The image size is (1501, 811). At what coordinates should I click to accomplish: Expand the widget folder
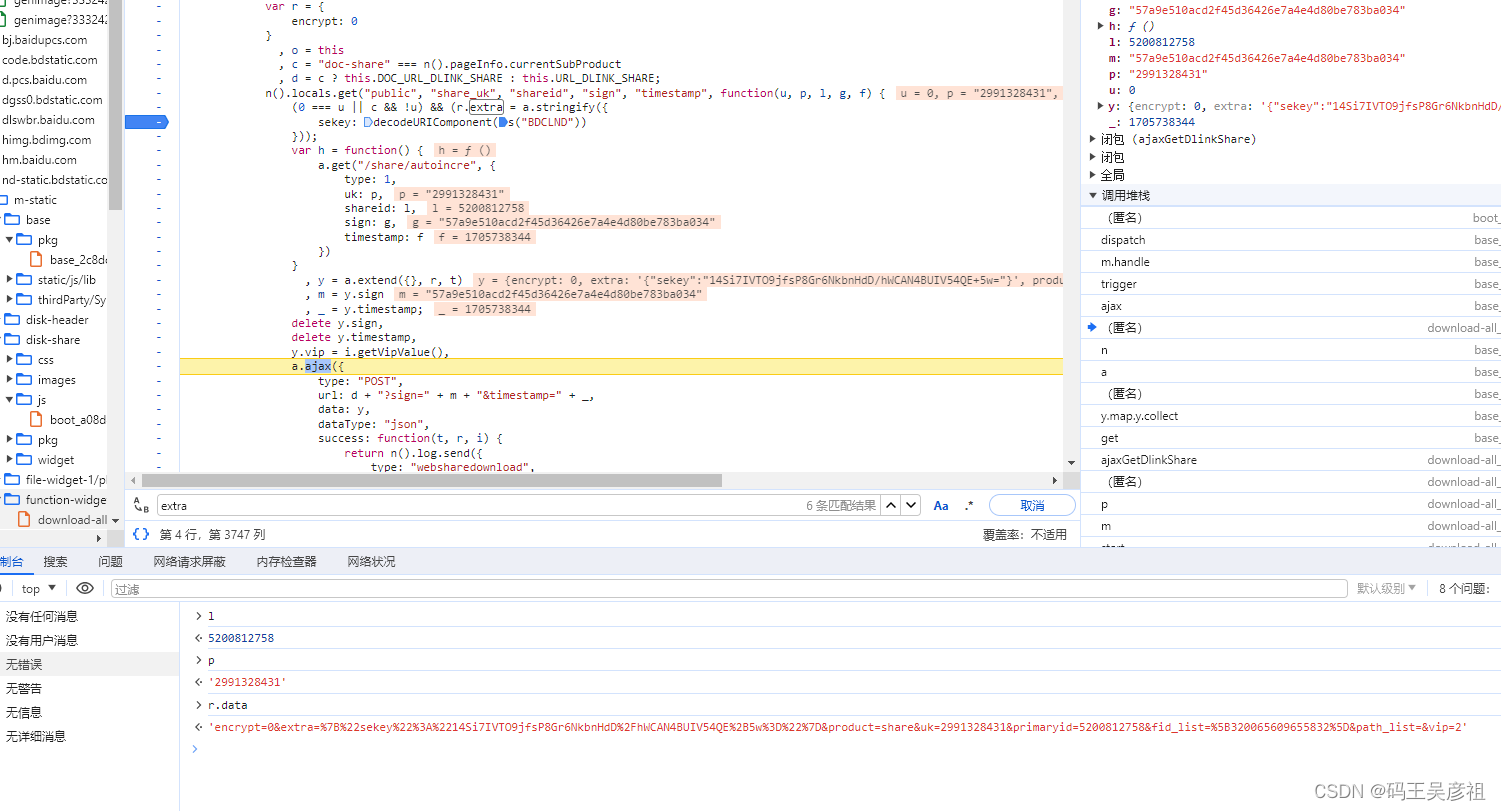point(10,460)
